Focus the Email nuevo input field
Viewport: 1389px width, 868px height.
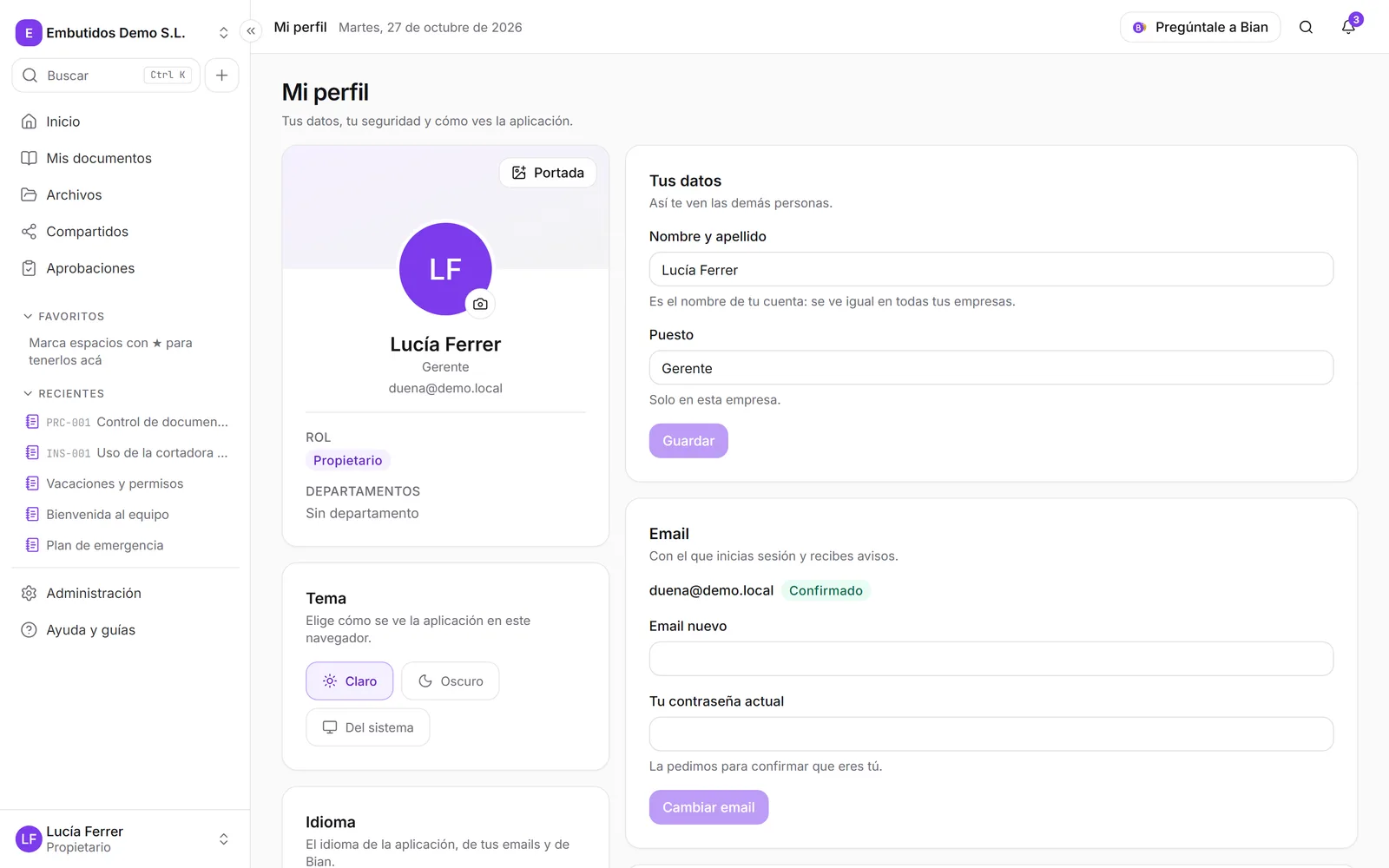991,659
